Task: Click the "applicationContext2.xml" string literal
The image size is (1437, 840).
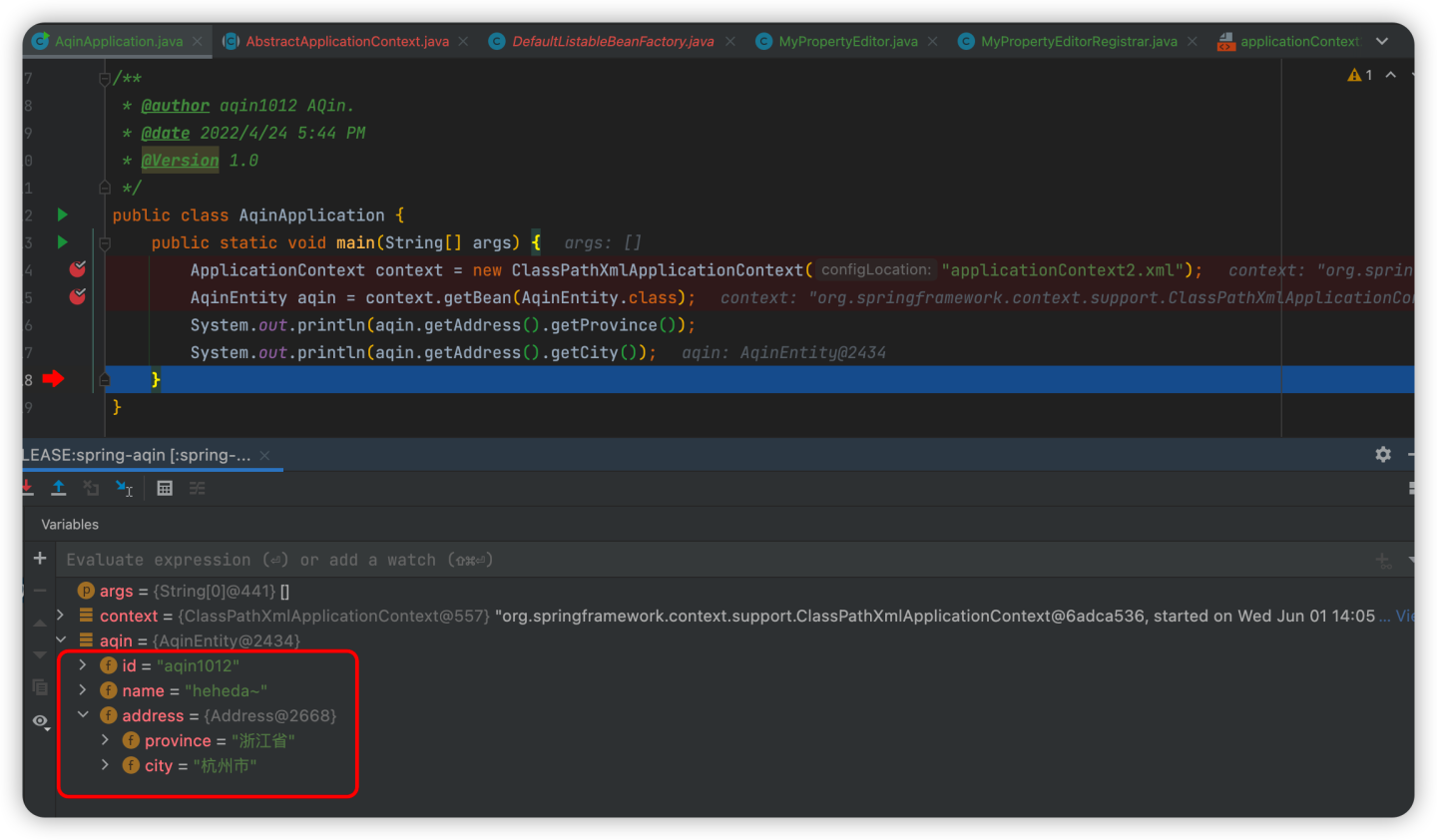Action: pyautogui.click(x=1062, y=270)
